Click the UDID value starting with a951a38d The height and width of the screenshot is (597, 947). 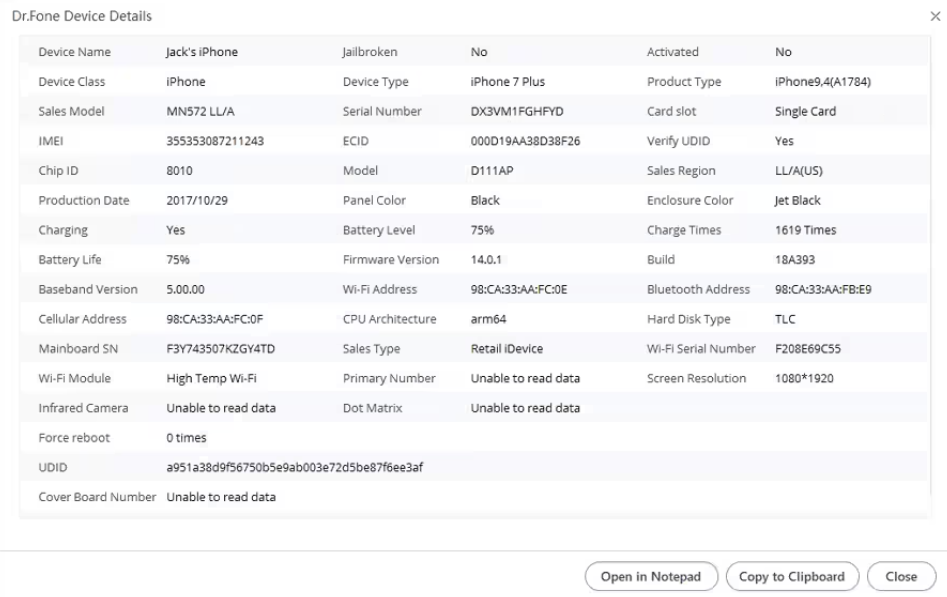(294, 467)
